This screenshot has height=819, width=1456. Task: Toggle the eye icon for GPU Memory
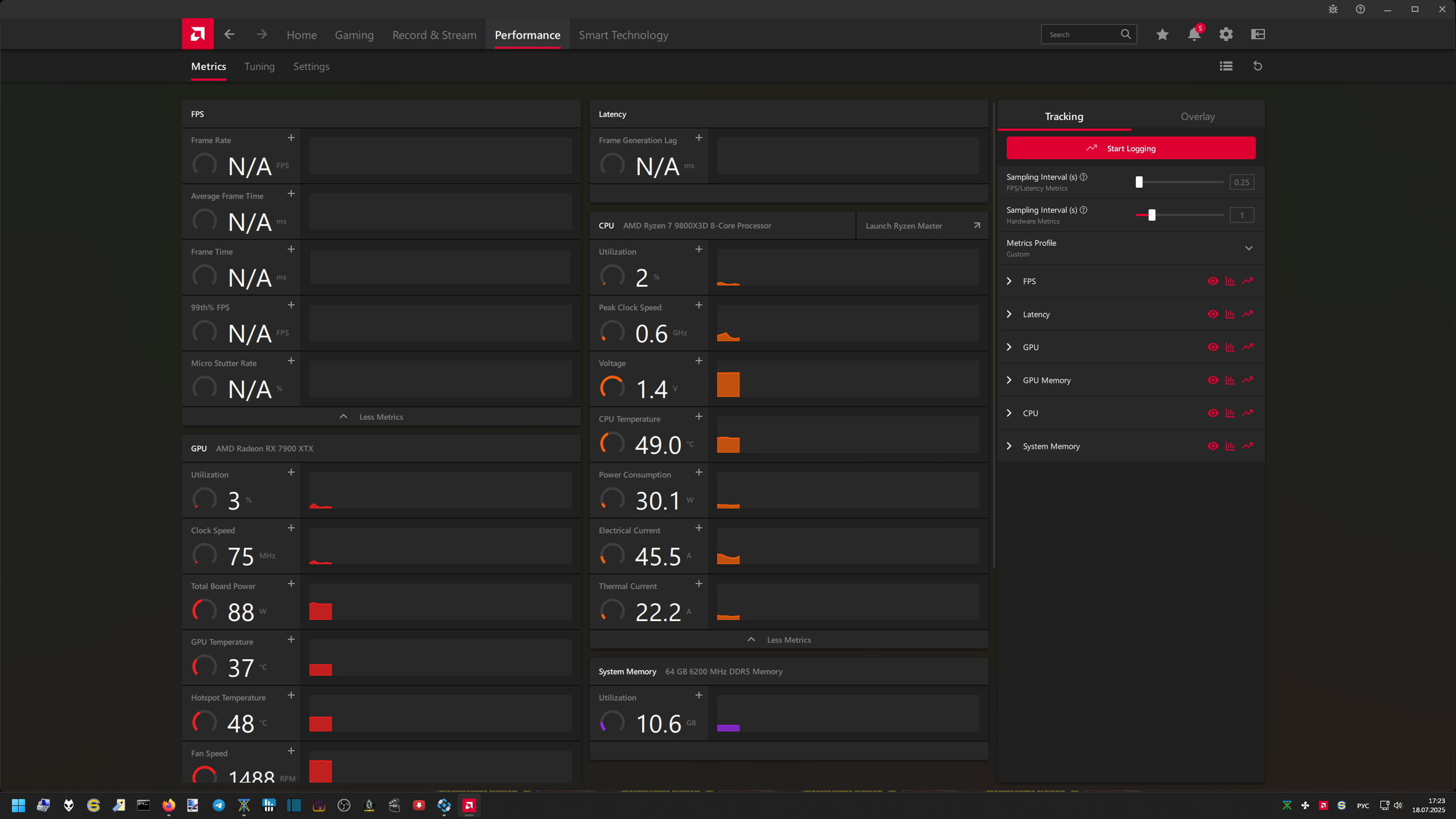click(x=1213, y=380)
